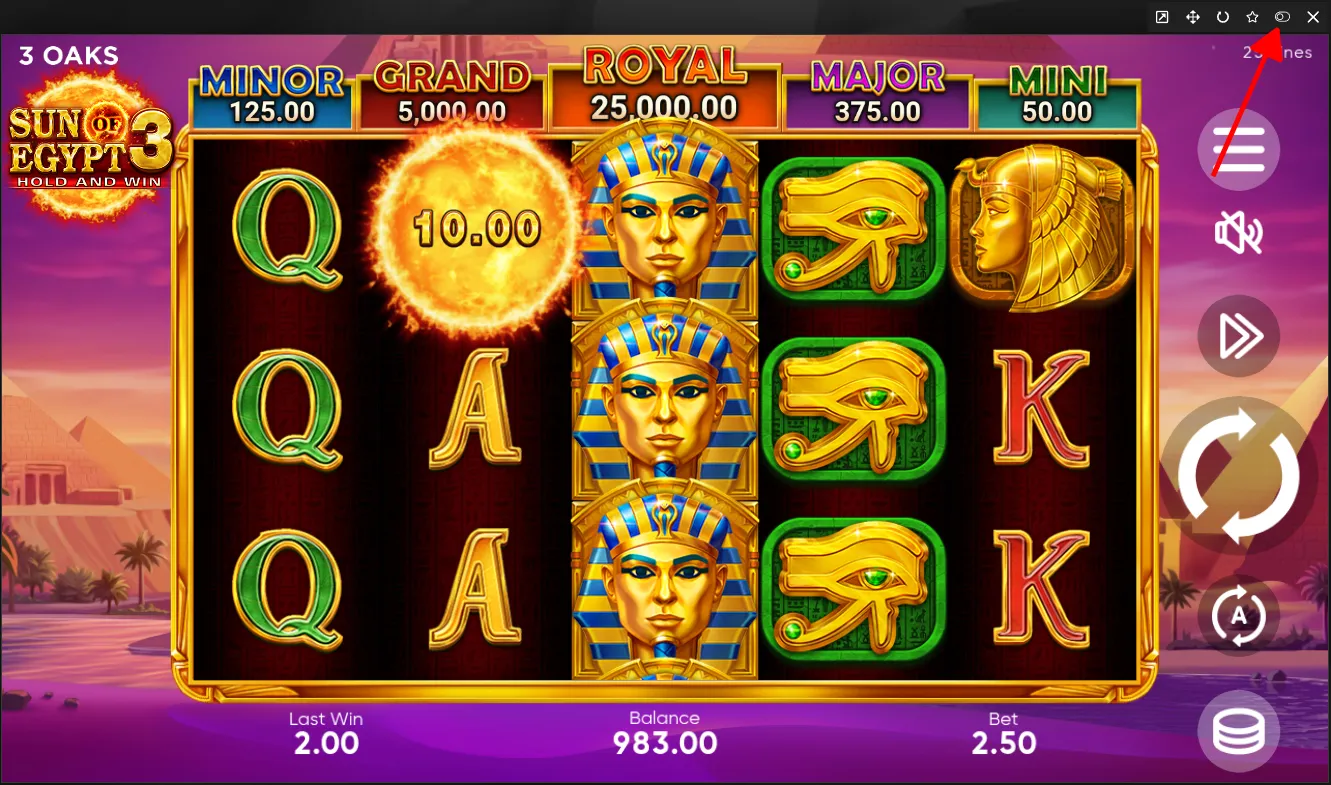This screenshot has height=785, width=1331.
Task: Add the game to favorites with the star
Action: tap(1252, 17)
